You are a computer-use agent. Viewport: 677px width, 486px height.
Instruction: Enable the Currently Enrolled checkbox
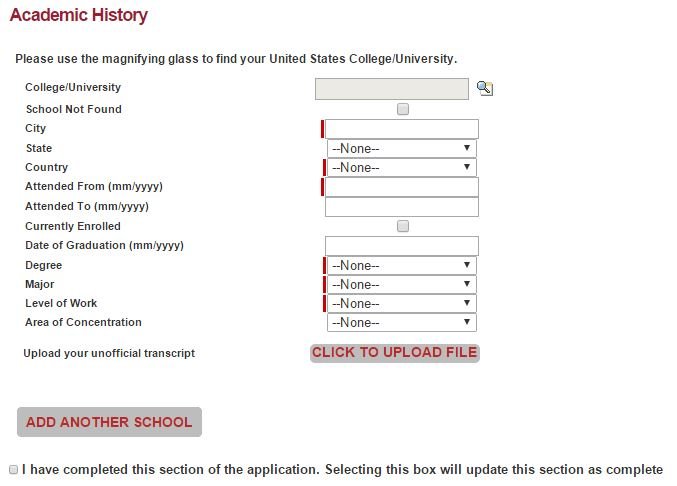click(403, 227)
